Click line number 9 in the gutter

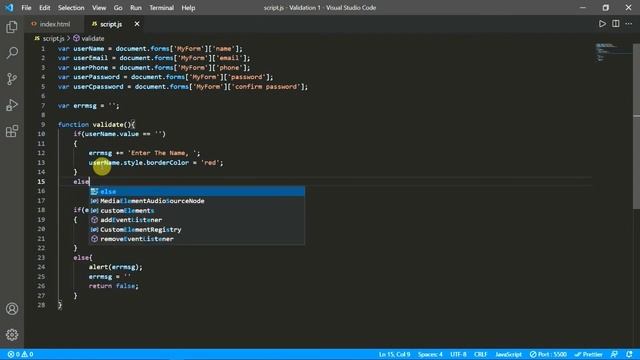(x=42, y=124)
